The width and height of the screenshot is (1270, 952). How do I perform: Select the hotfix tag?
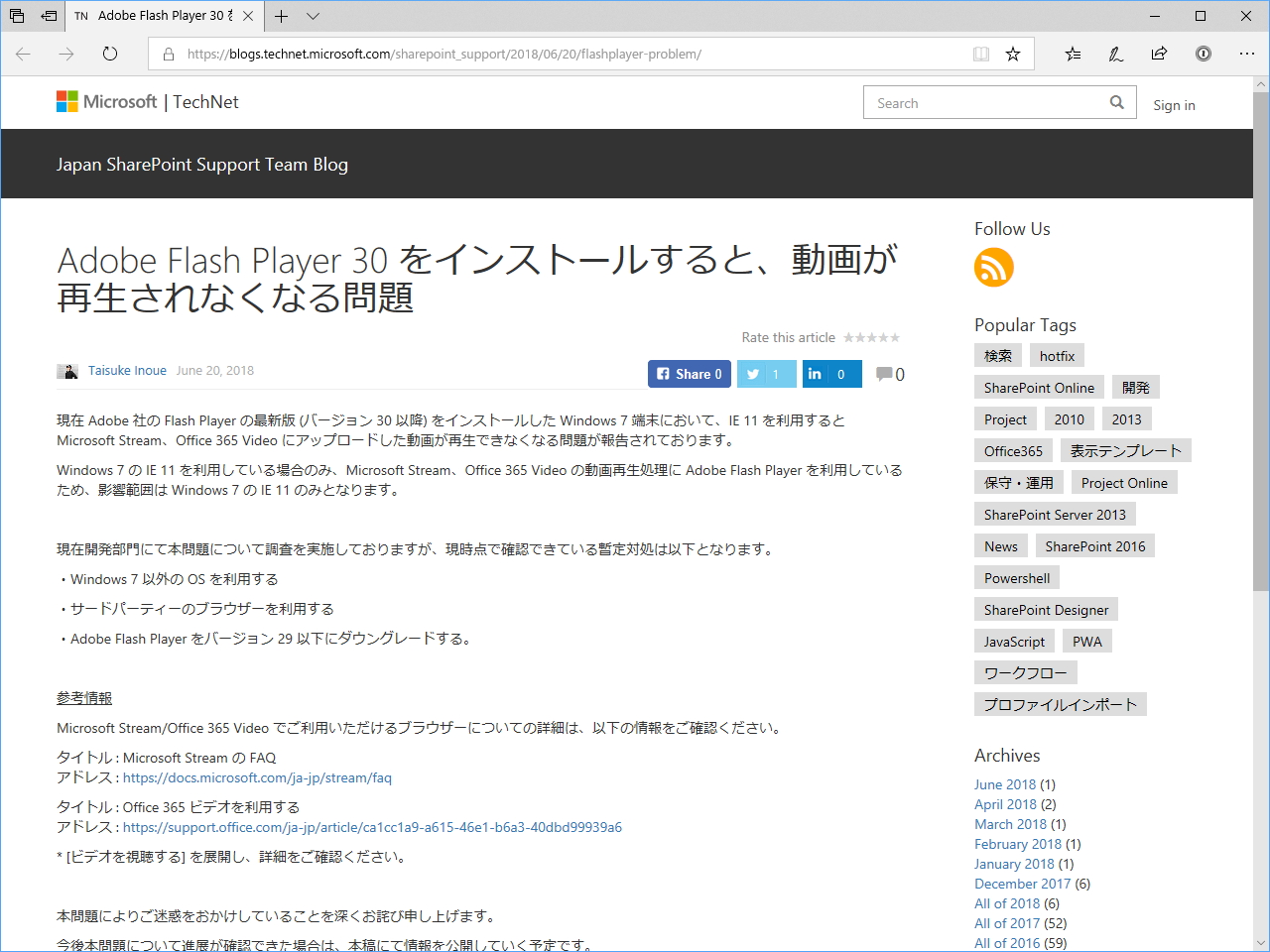pos(1057,355)
